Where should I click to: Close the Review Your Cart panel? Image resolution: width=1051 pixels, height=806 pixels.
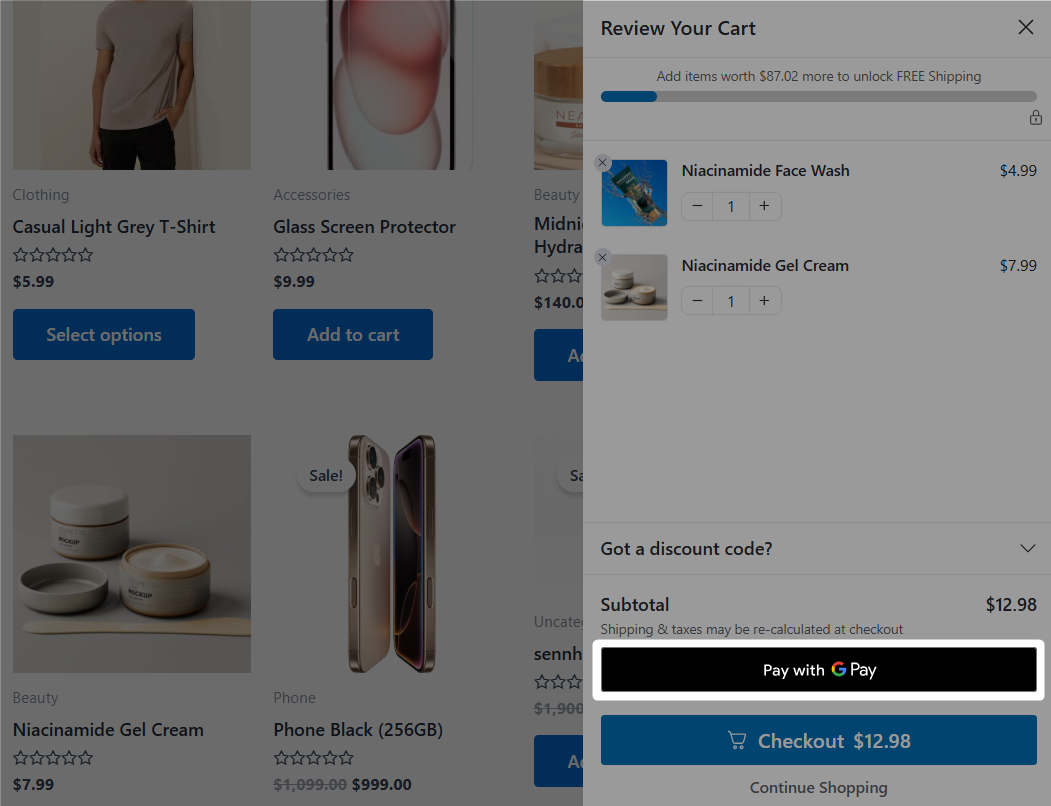pos(1025,28)
